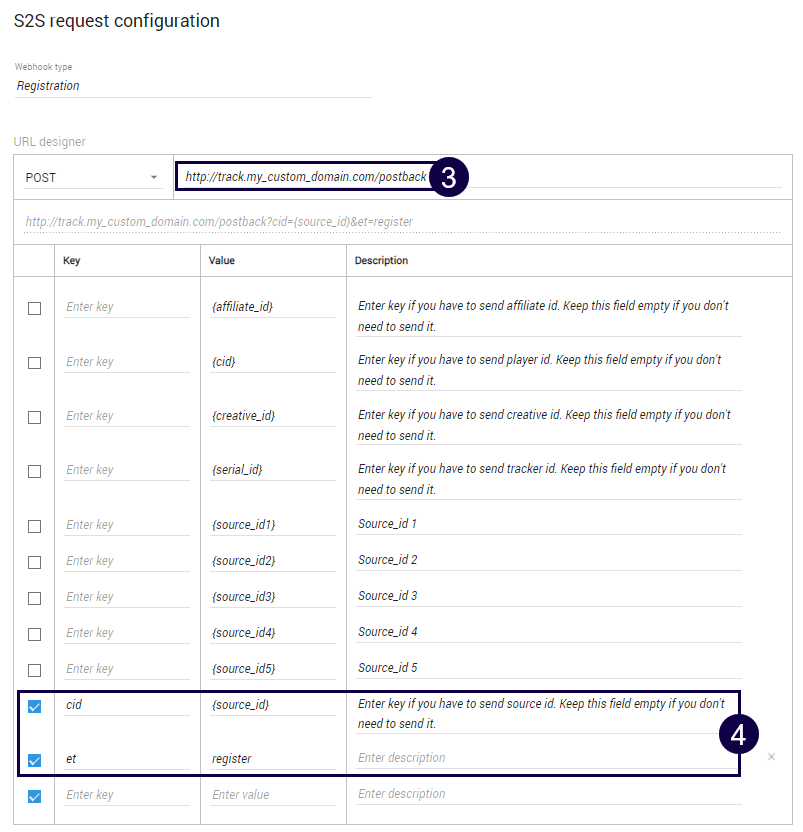The height and width of the screenshot is (832, 803).
Task: Open the POST method dropdown
Action: click(x=92, y=177)
